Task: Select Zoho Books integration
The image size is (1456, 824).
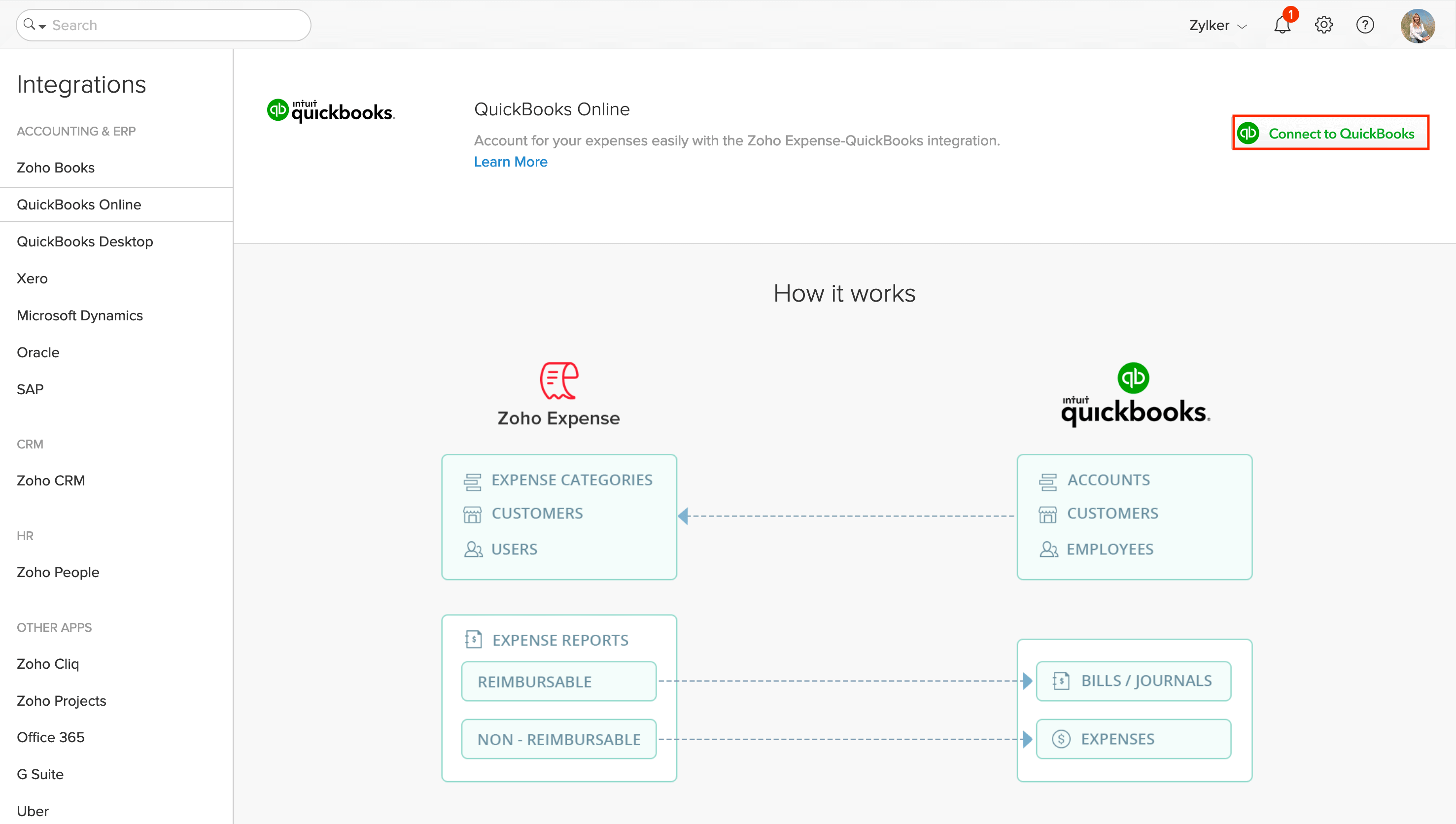Action: pyautogui.click(x=56, y=168)
